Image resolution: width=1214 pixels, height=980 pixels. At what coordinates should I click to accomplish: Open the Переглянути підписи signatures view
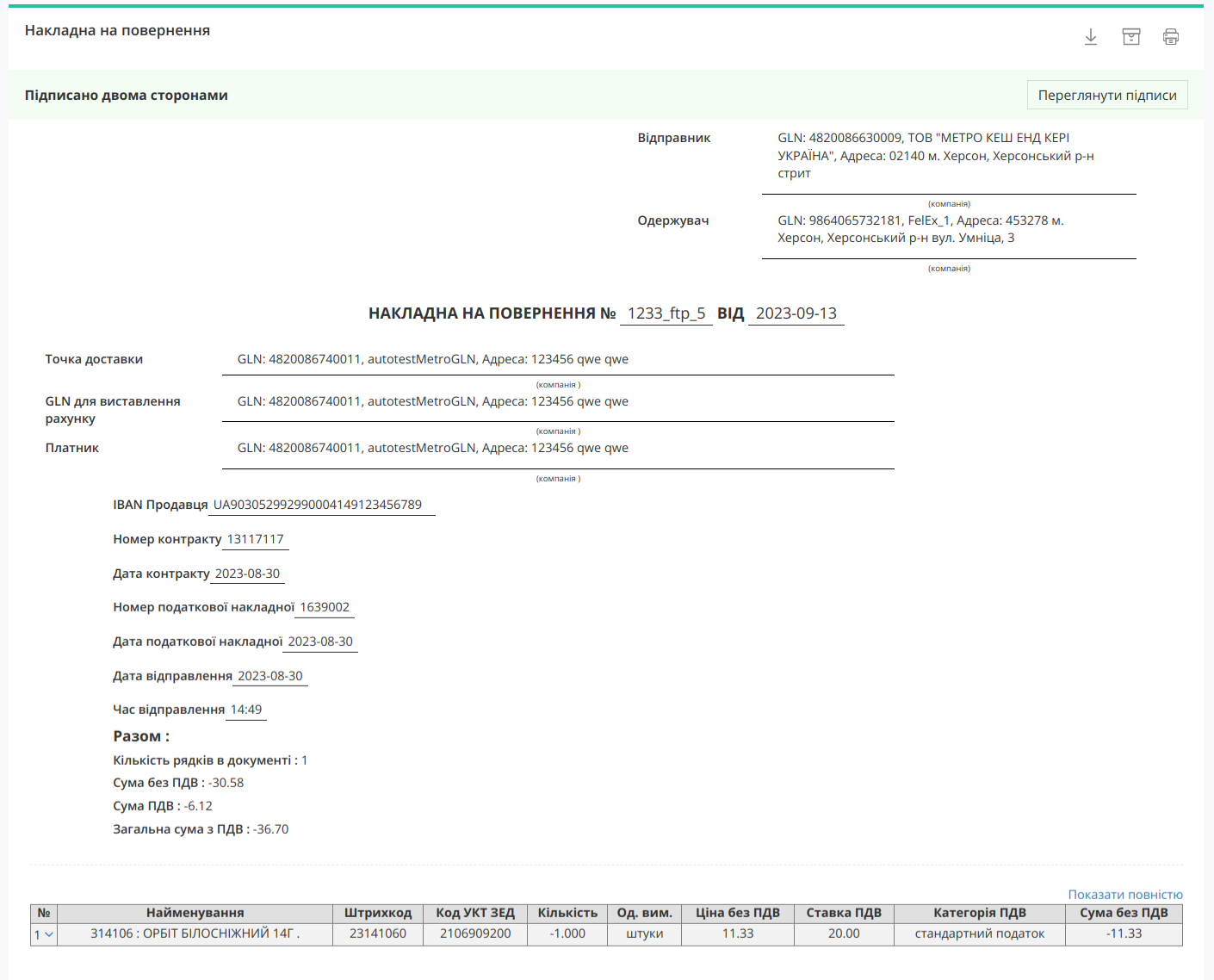[x=1107, y=95]
